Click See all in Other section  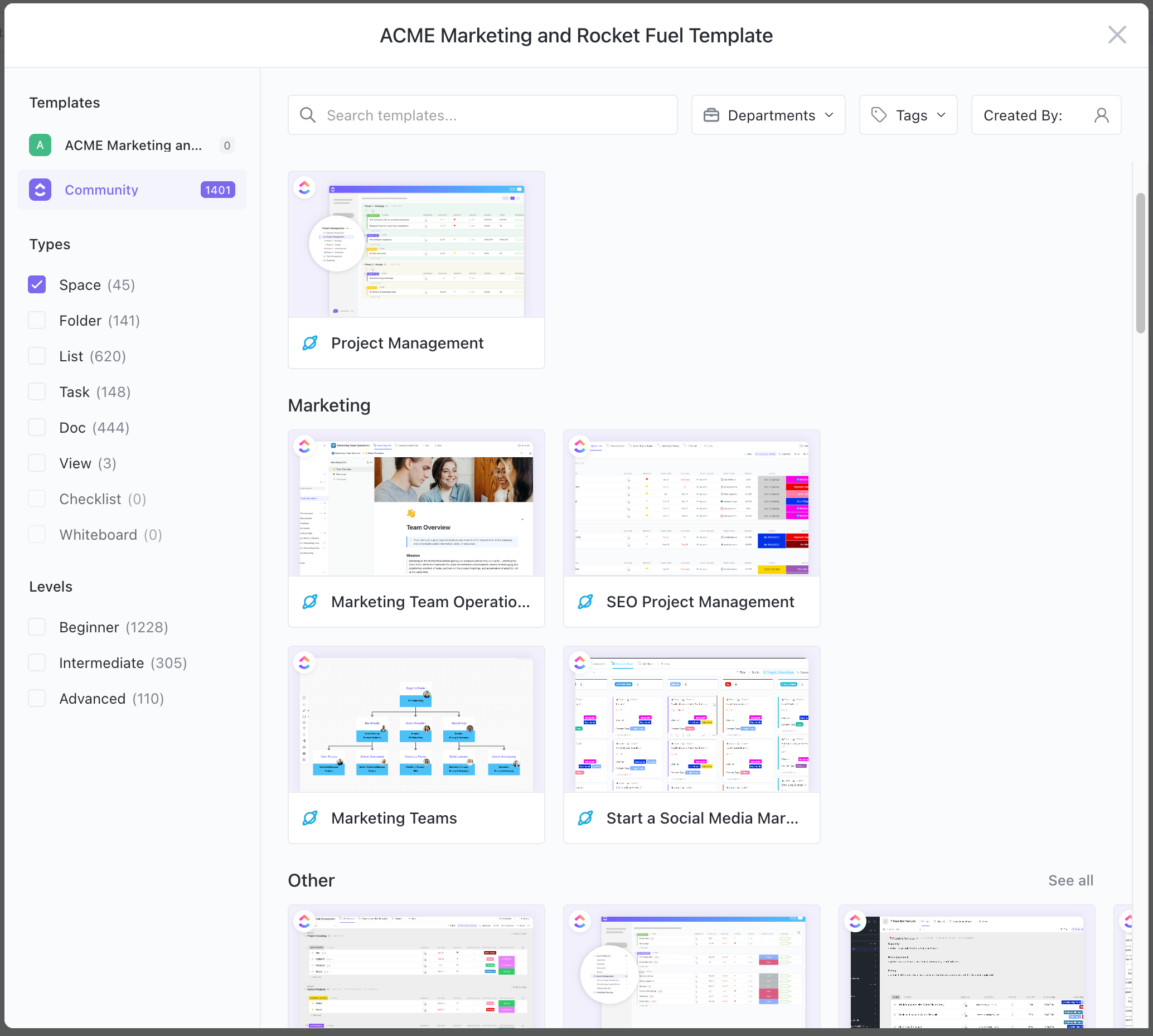click(x=1070, y=880)
